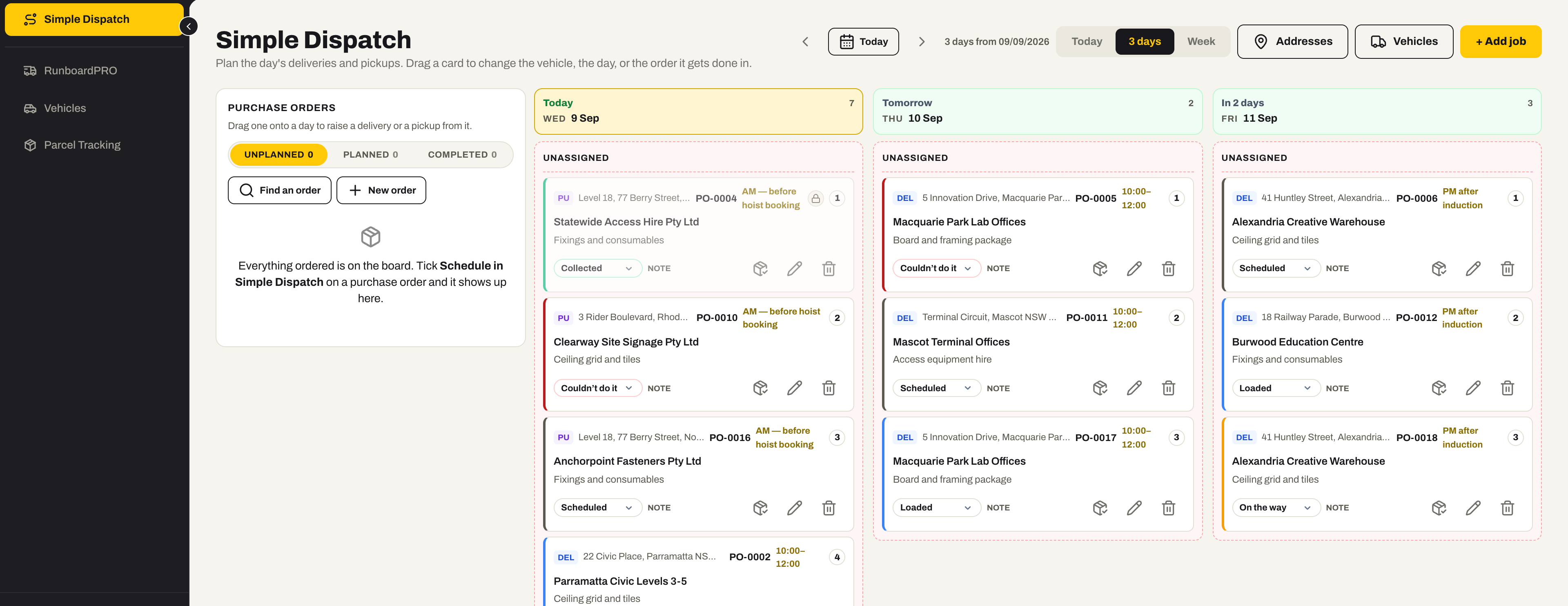Show Completed purchase orders
This screenshot has height=606, width=1568.
point(462,154)
